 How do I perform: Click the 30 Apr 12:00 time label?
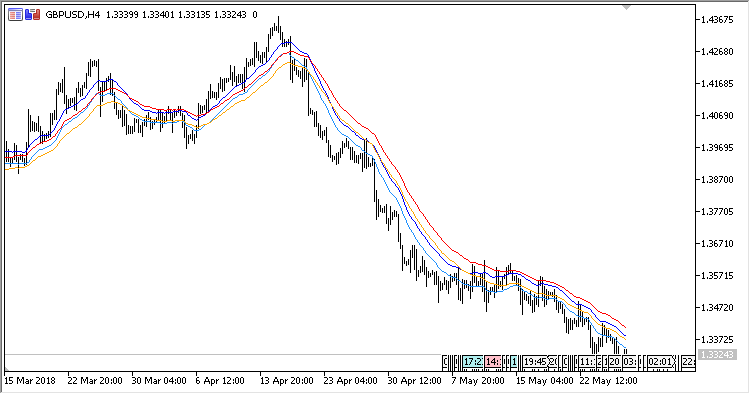(415, 381)
